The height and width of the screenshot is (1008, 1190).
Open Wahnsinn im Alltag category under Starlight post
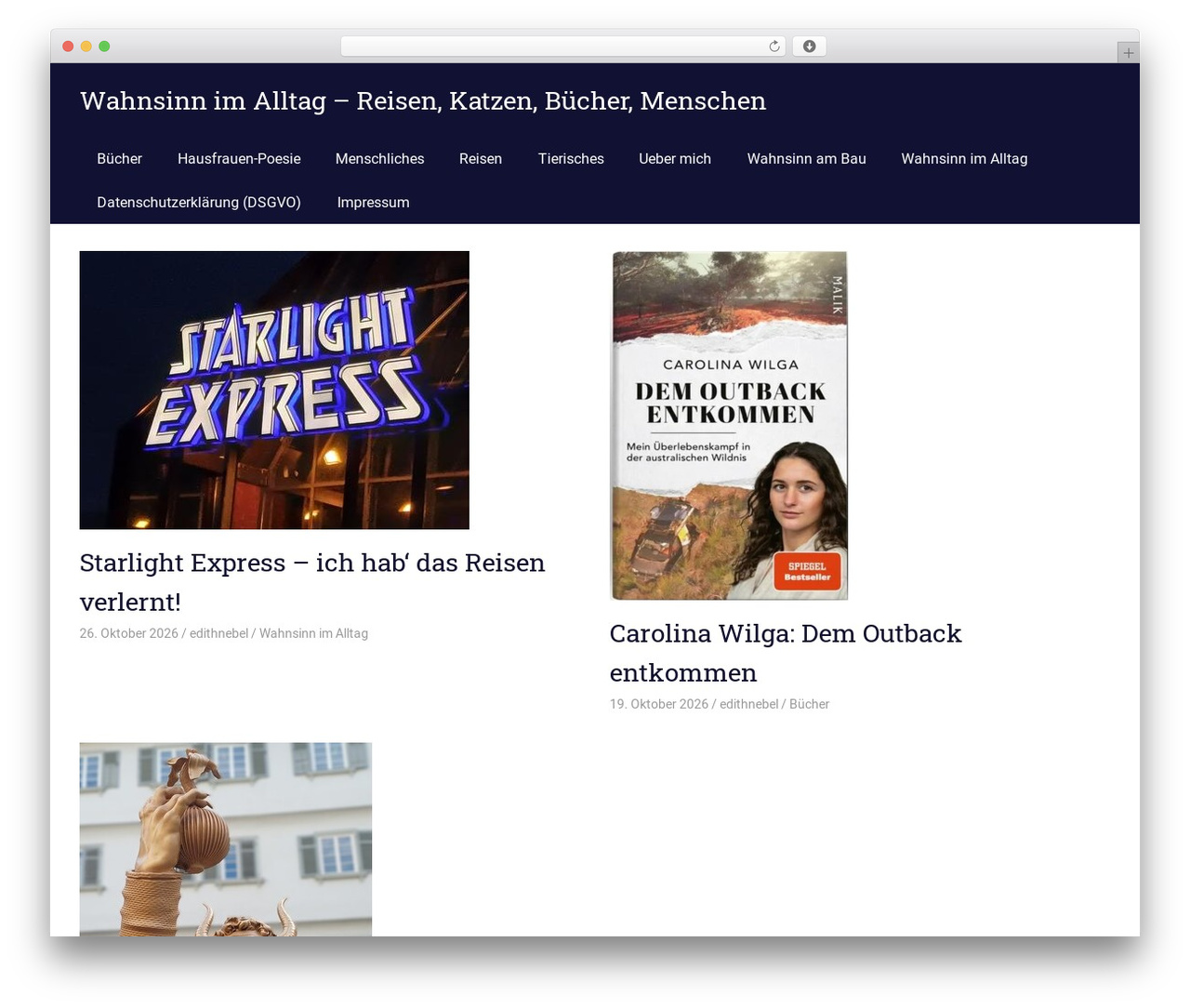[313, 633]
